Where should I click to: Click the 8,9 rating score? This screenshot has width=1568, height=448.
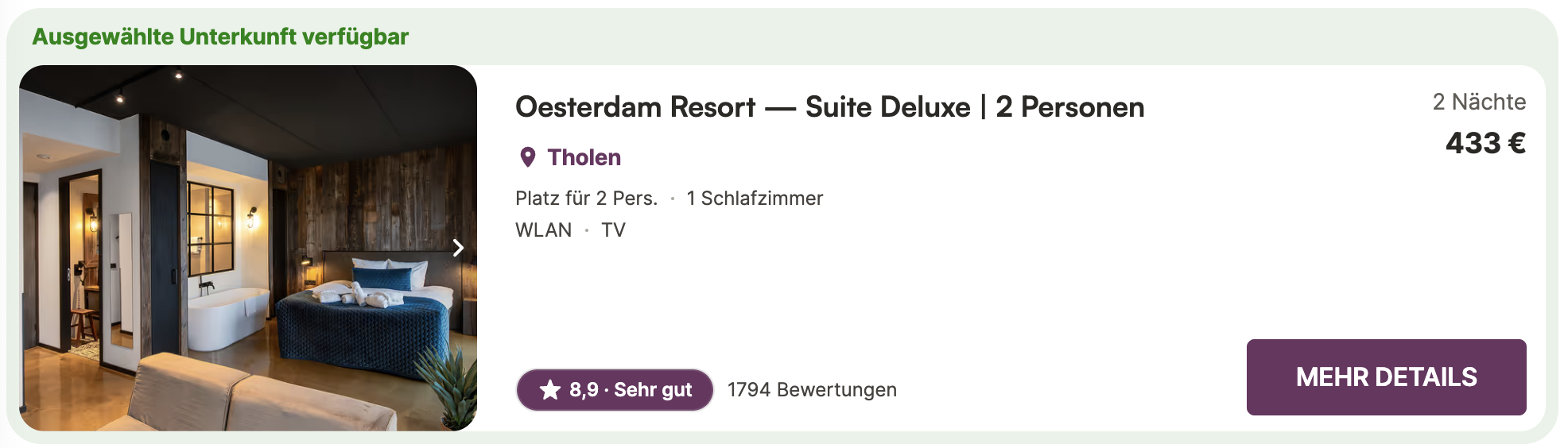[x=584, y=390]
